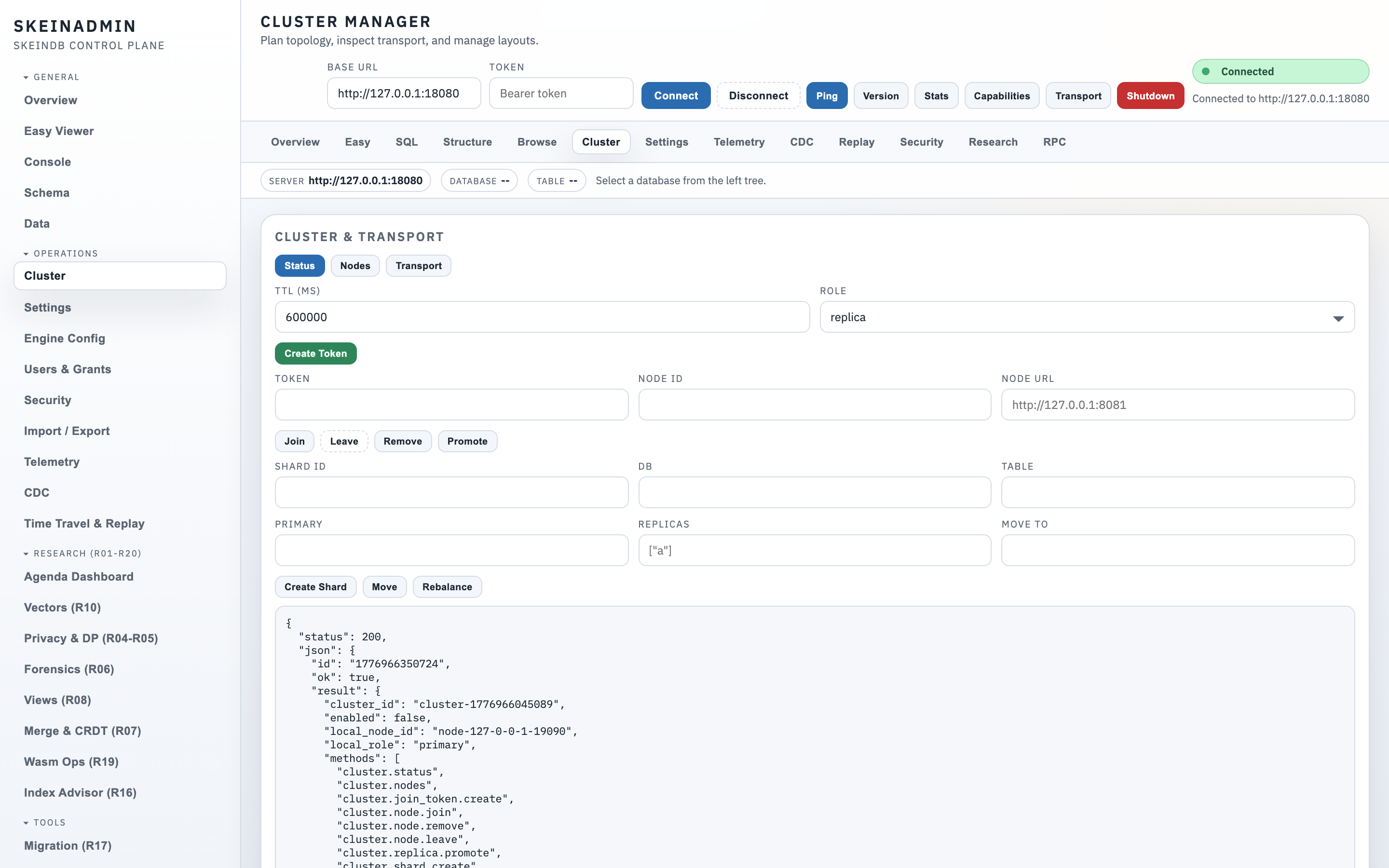Image resolution: width=1389 pixels, height=868 pixels.
Task: Click the Stats button
Action: (936, 95)
